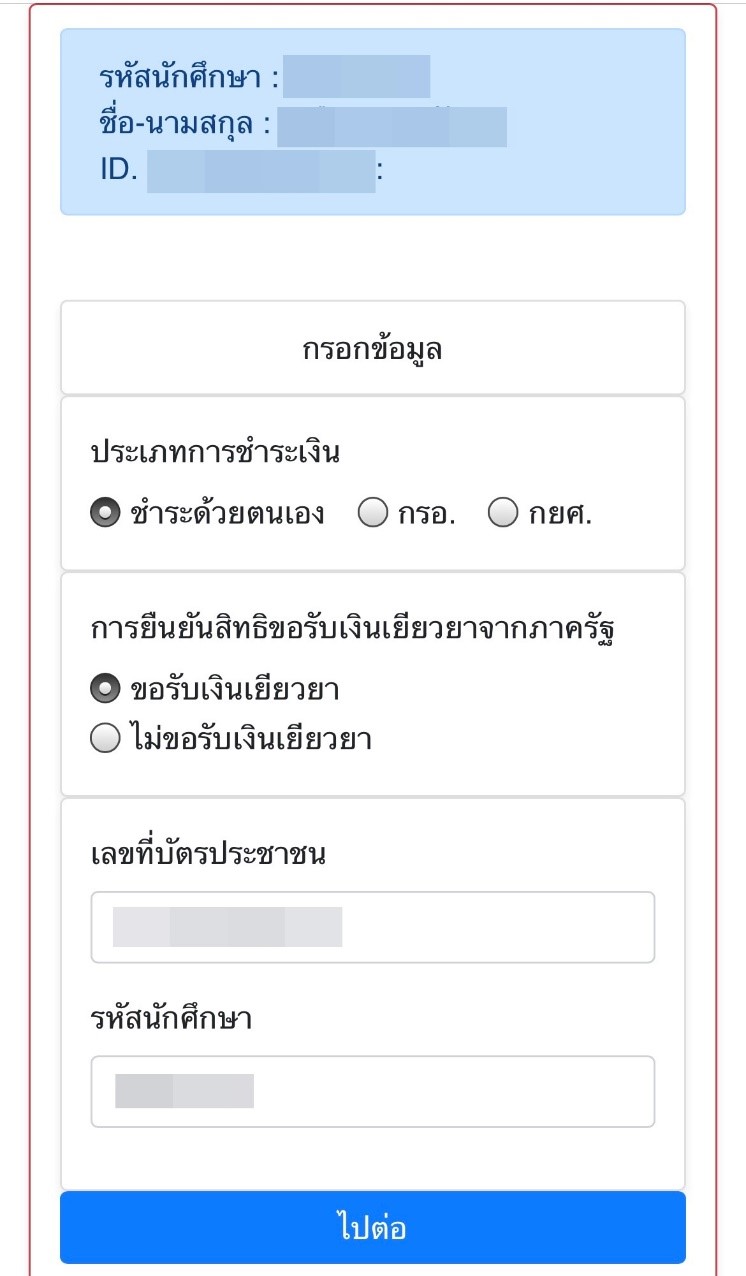Click the กยศ. option label text

[x=561, y=514]
